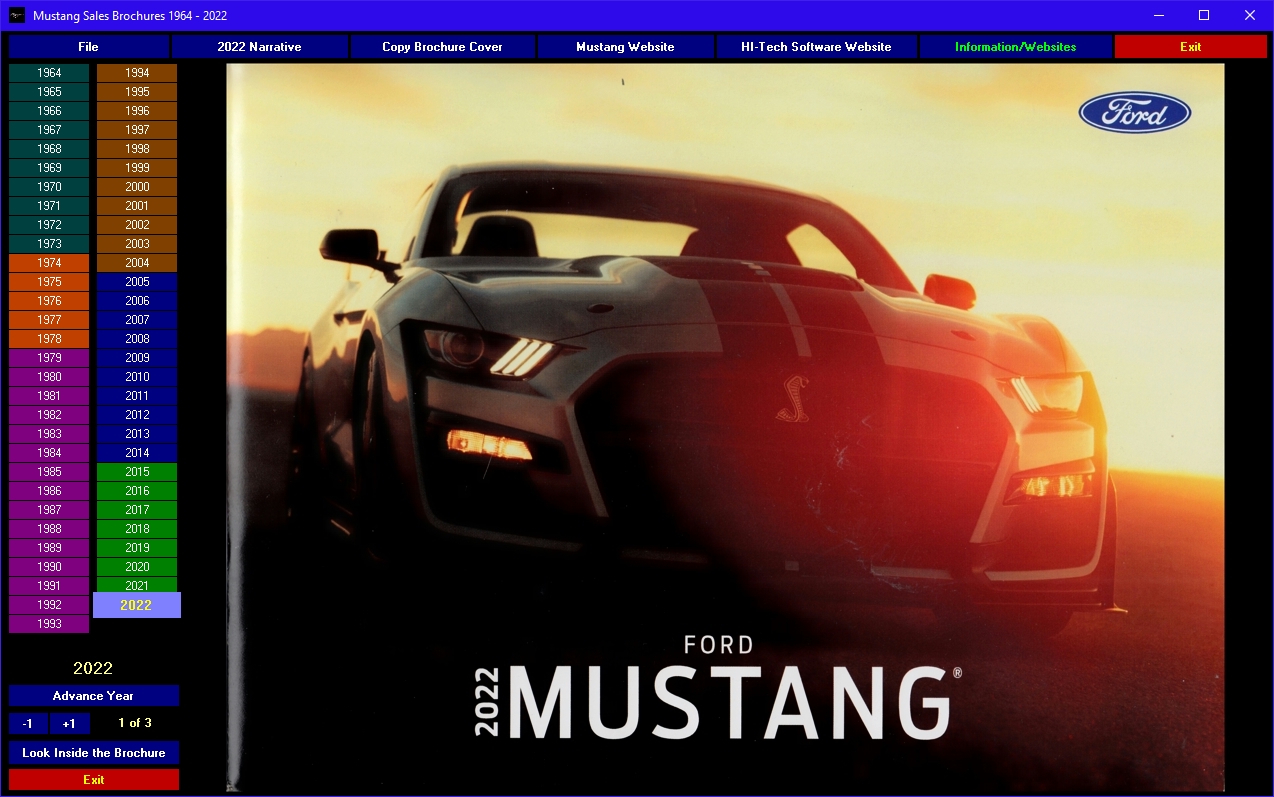Select year 1983
This screenshot has height=797, width=1274.
pos(49,434)
